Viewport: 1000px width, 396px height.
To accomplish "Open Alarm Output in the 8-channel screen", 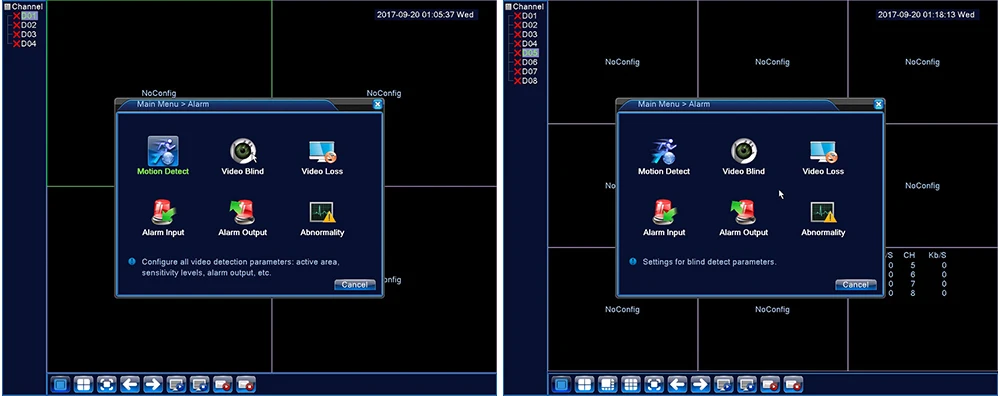I will tap(744, 218).
